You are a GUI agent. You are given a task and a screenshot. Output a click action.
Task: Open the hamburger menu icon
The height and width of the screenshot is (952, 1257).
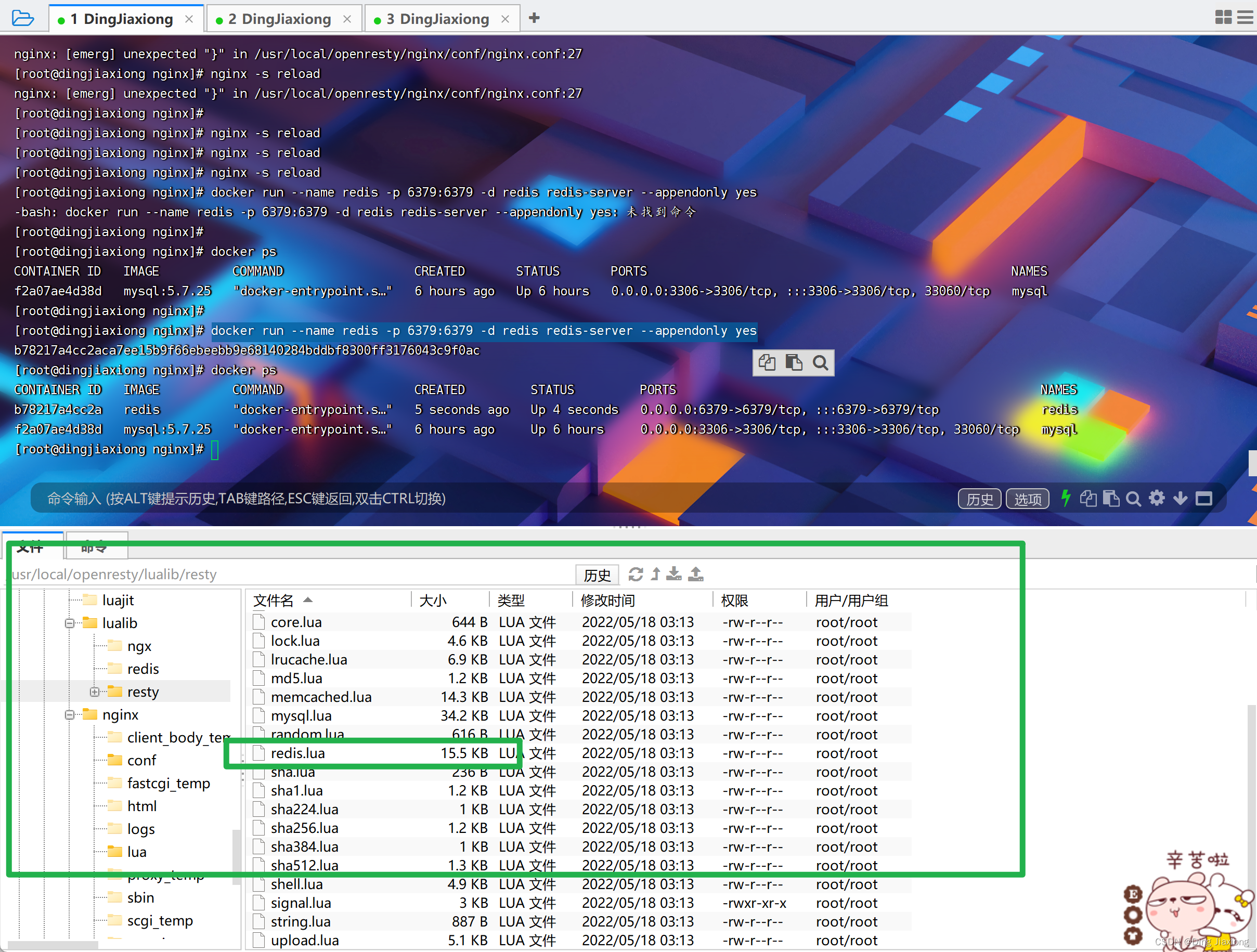(1245, 17)
